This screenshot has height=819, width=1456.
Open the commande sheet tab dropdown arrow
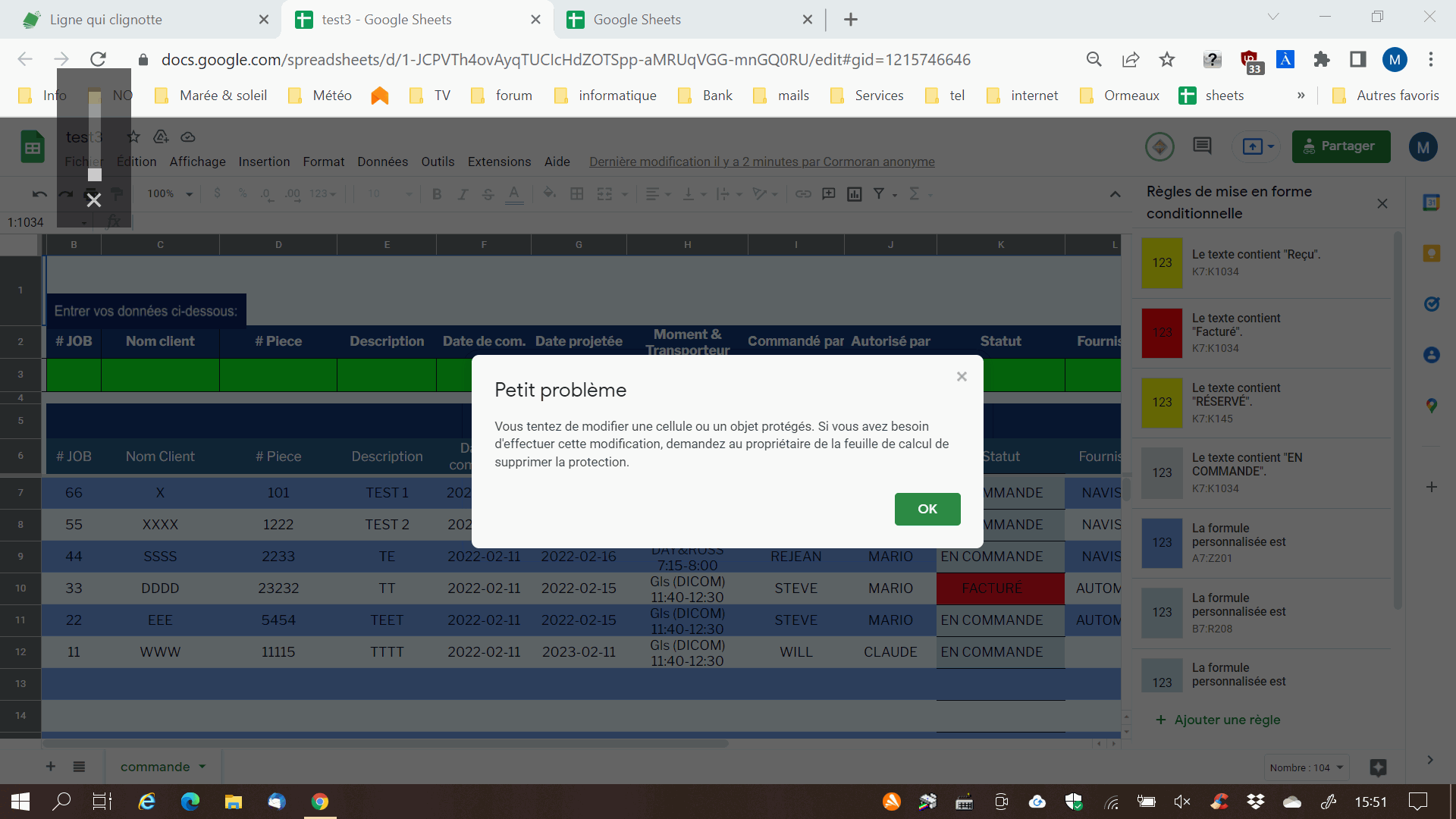(202, 767)
